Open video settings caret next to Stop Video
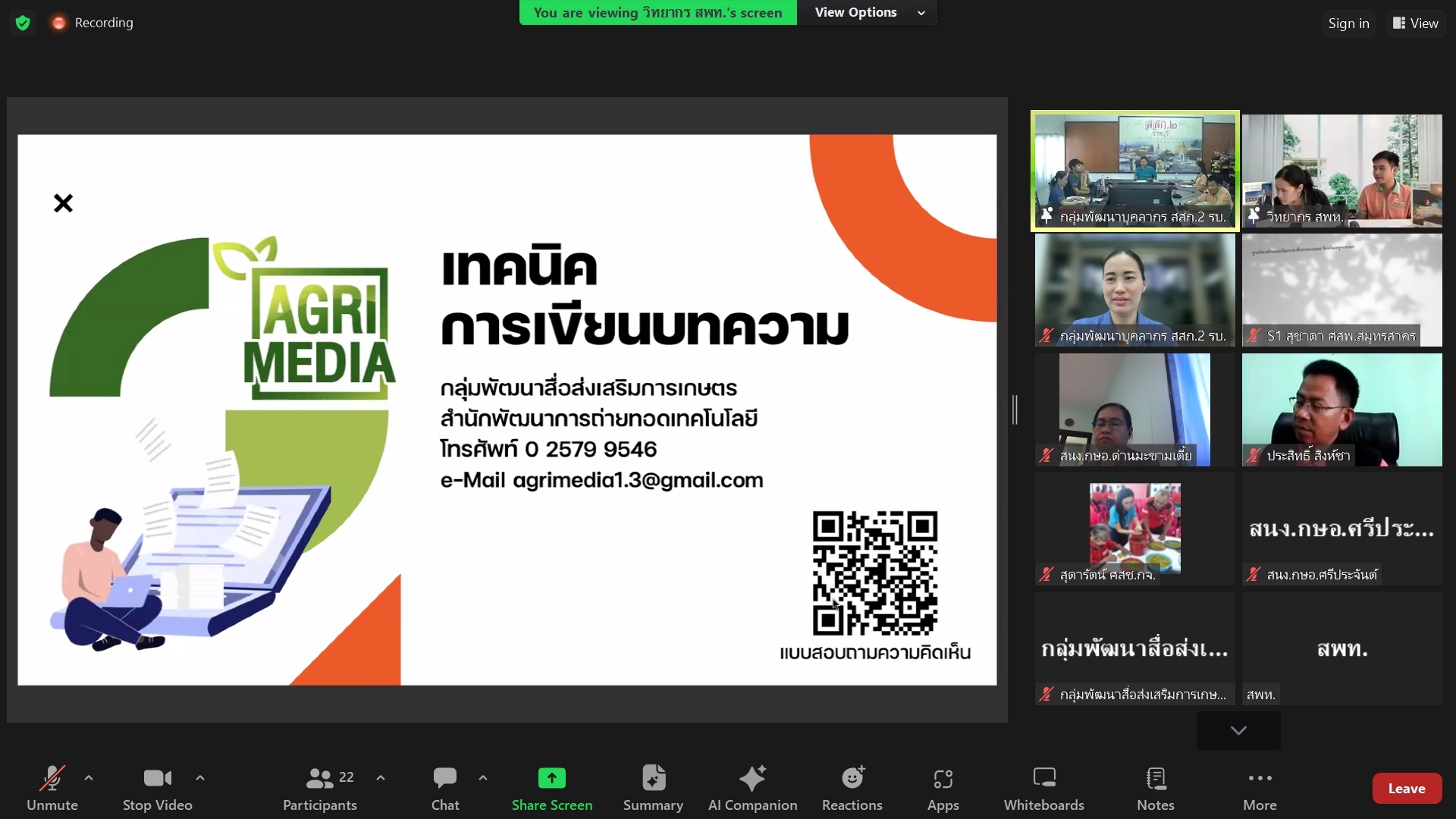The height and width of the screenshot is (819, 1456). click(x=200, y=778)
